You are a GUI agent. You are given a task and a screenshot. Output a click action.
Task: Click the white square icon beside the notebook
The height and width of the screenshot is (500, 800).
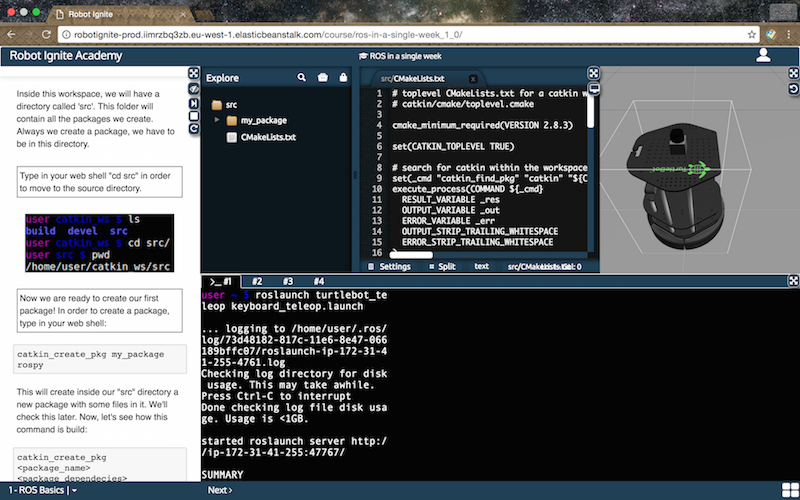pyautogui.click(x=193, y=116)
